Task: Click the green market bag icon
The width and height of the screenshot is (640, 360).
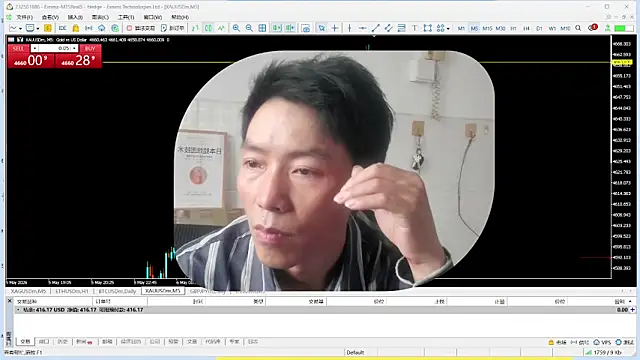Action: (x=115, y=28)
